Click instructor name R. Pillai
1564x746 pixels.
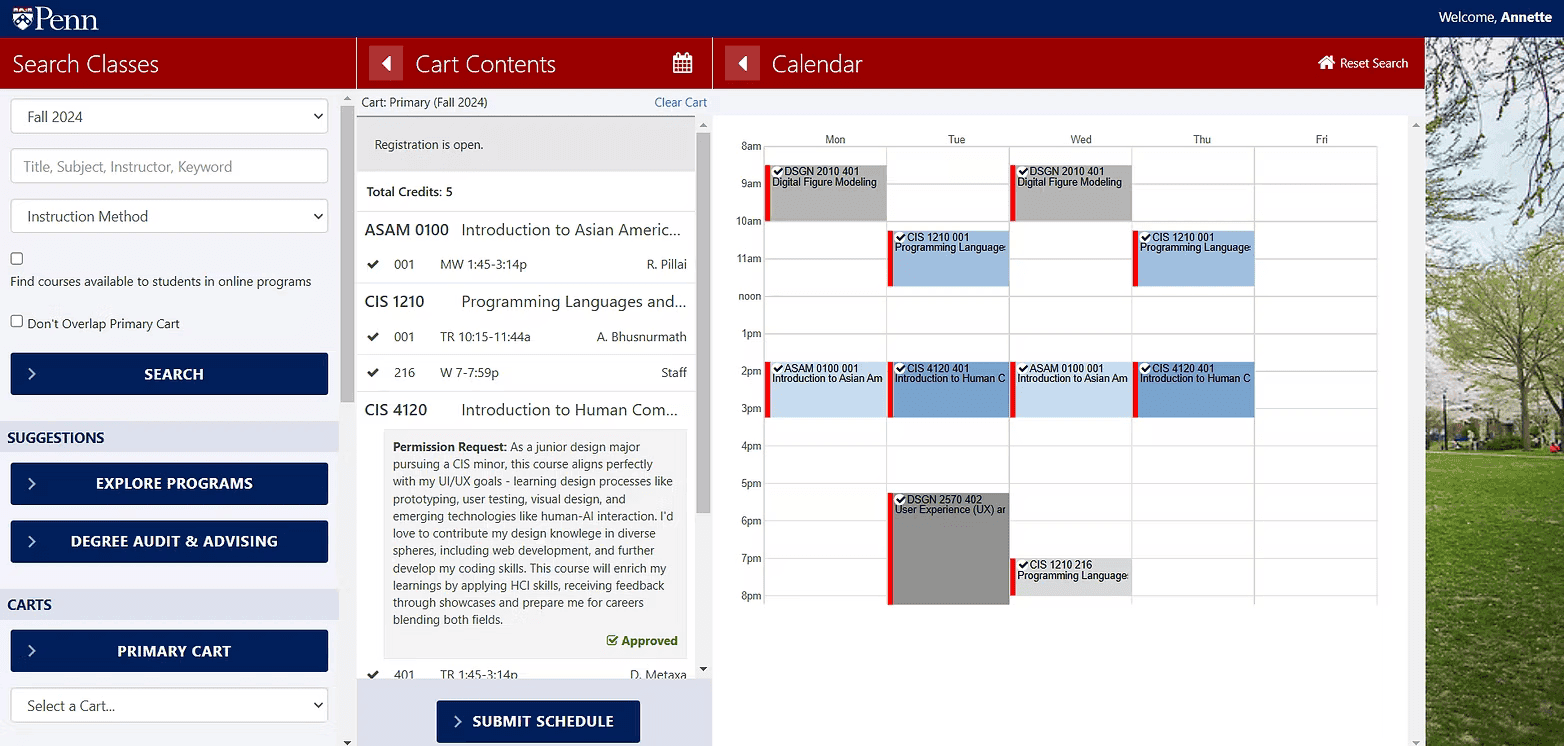(667, 265)
